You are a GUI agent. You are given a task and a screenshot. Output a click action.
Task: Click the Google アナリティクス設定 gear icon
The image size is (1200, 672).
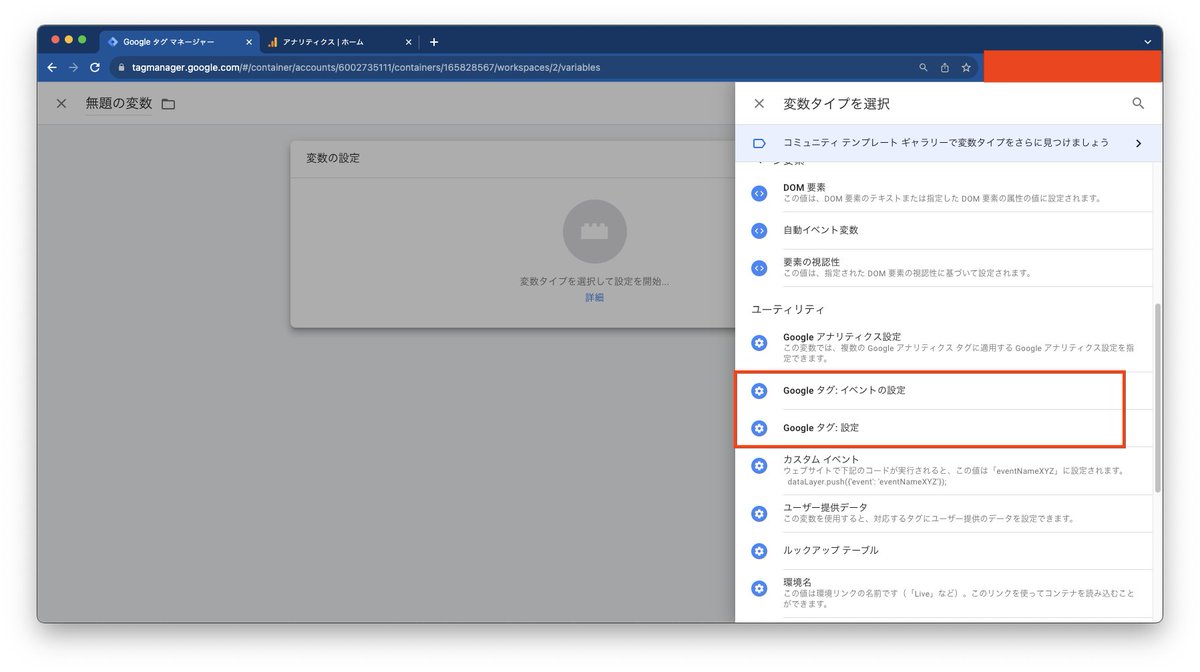759,342
